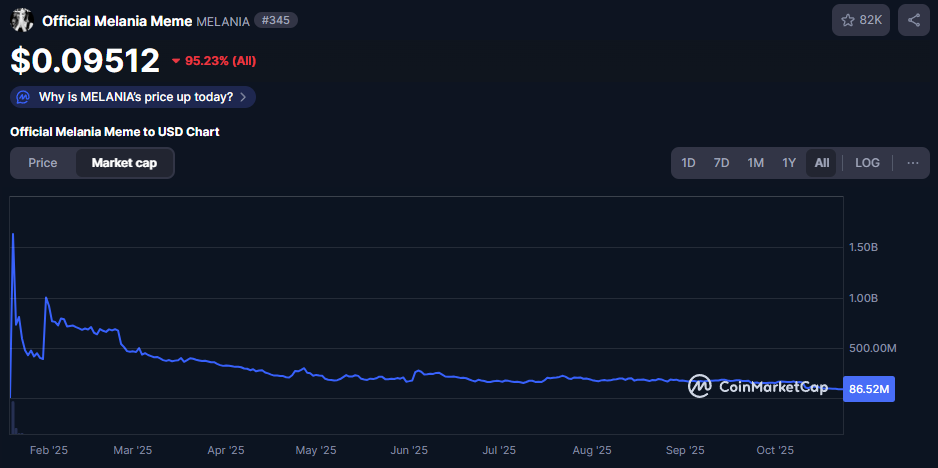
Task: Click the $0.09512 price value
Action: click(86, 60)
